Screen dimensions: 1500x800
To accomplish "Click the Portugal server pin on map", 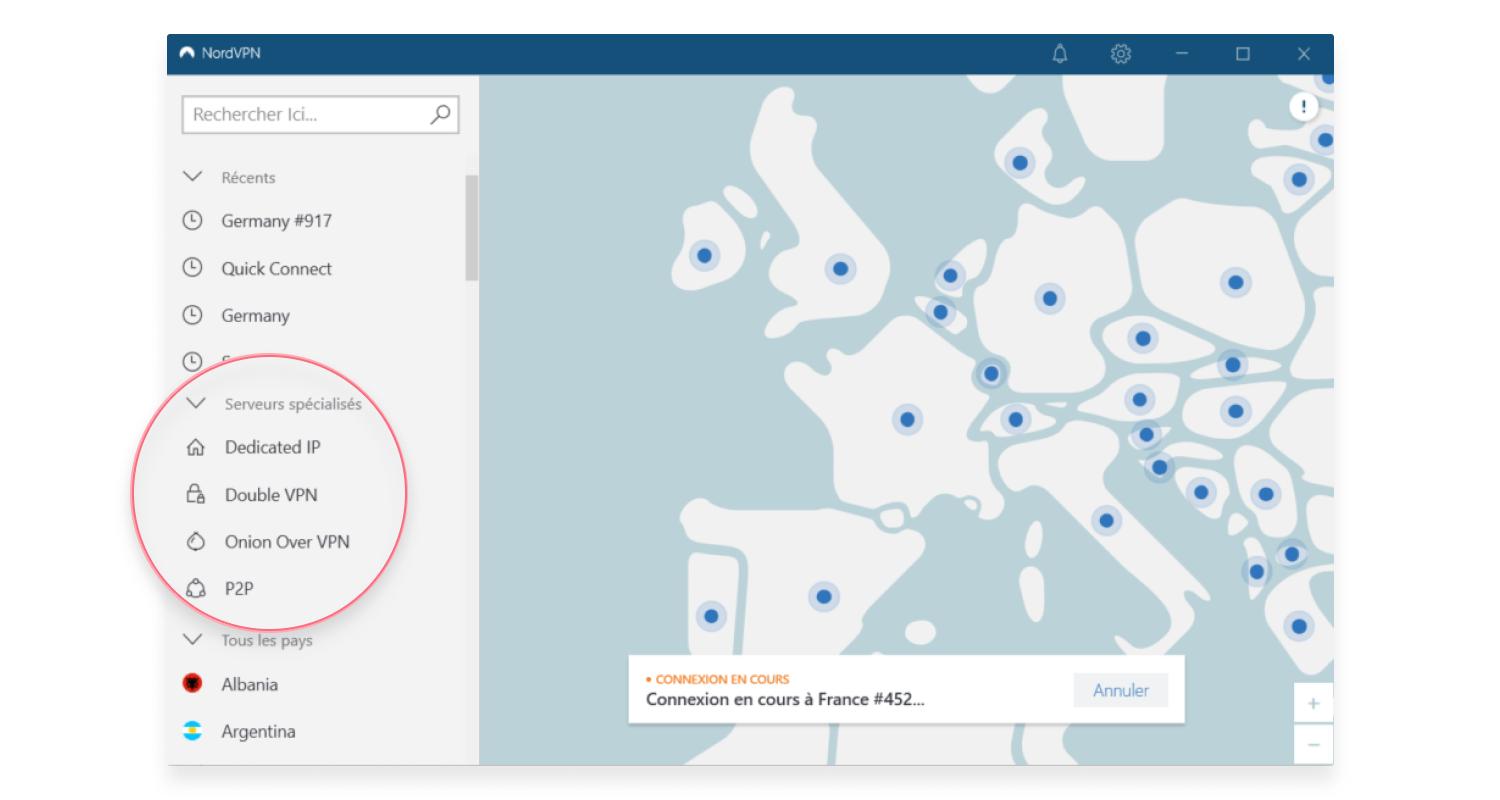I will (x=711, y=616).
